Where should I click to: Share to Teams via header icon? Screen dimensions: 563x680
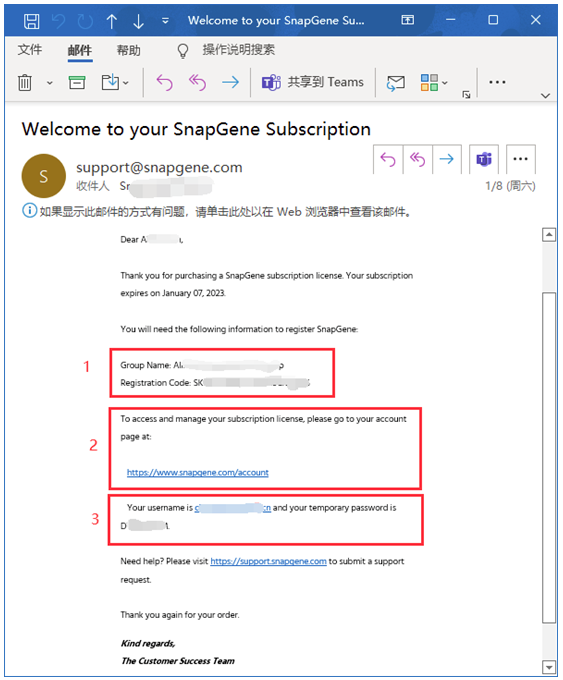[484, 159]
